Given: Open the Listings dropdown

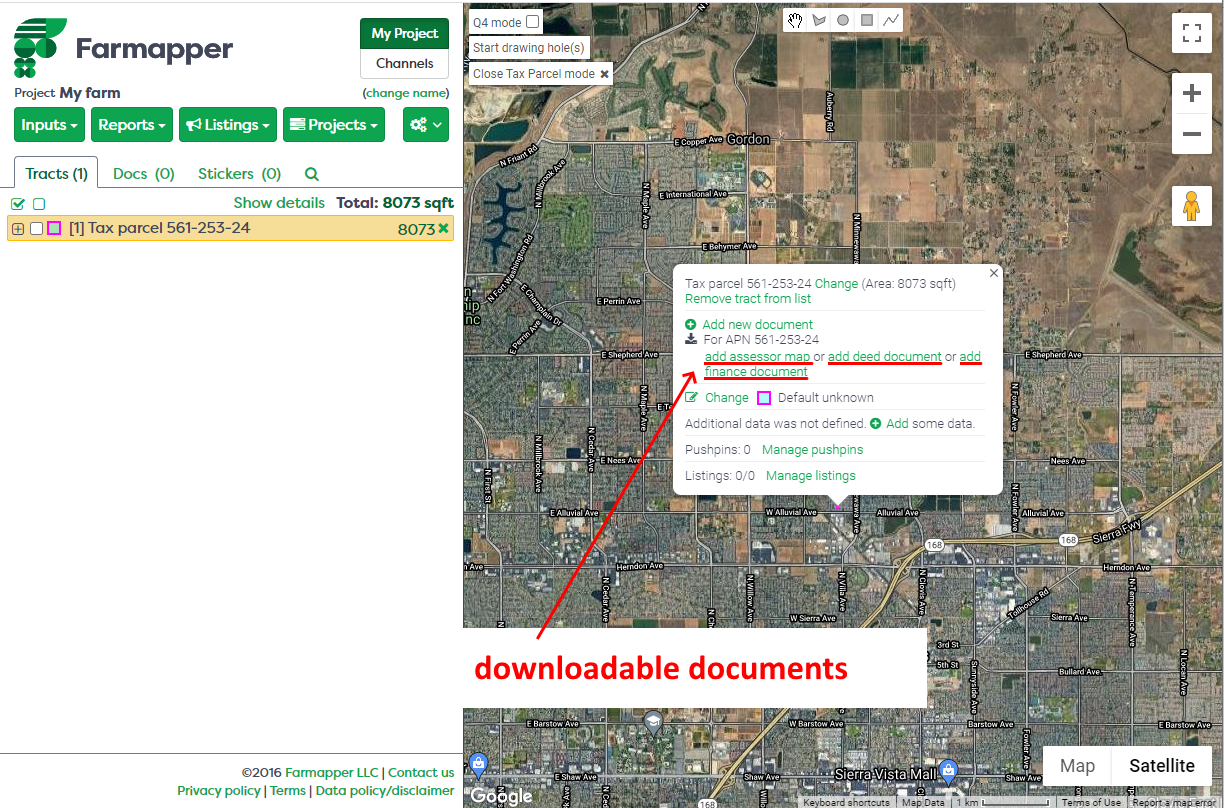Looking at the screenshot, I should (x=228, y=125).
